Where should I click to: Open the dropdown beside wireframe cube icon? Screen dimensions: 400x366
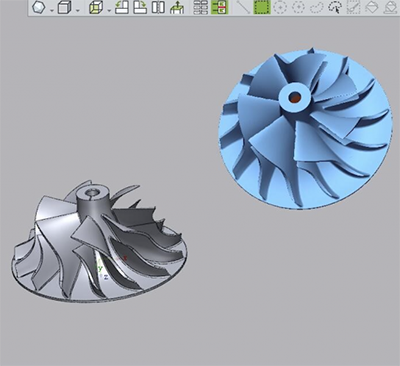(109, 11)
